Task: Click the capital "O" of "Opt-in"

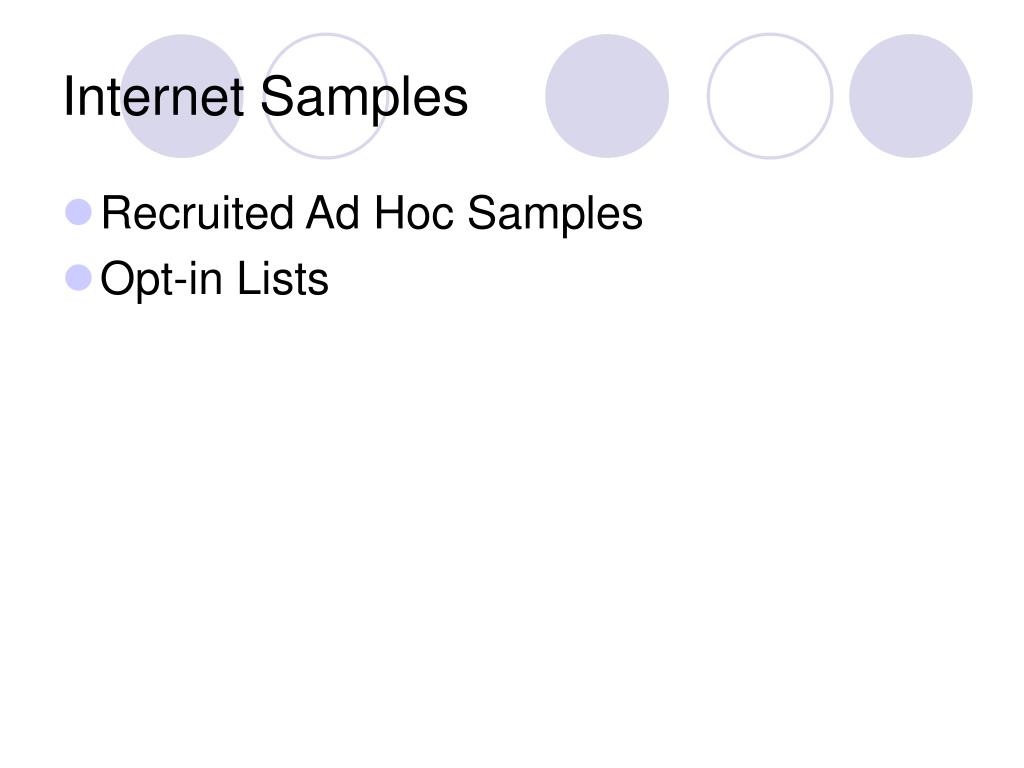Action: 118,278
